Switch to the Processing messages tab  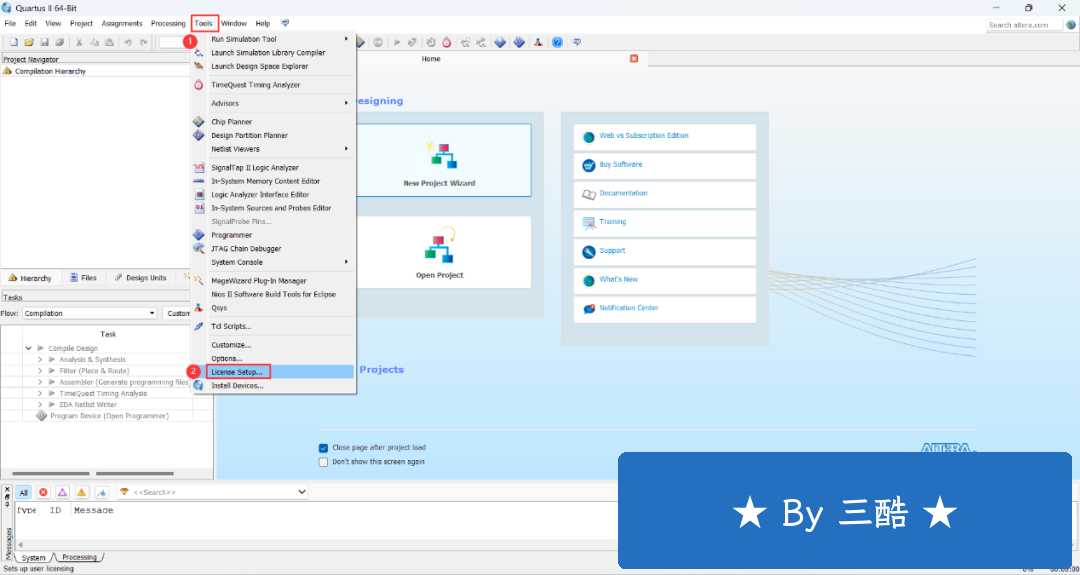(79, 557)
